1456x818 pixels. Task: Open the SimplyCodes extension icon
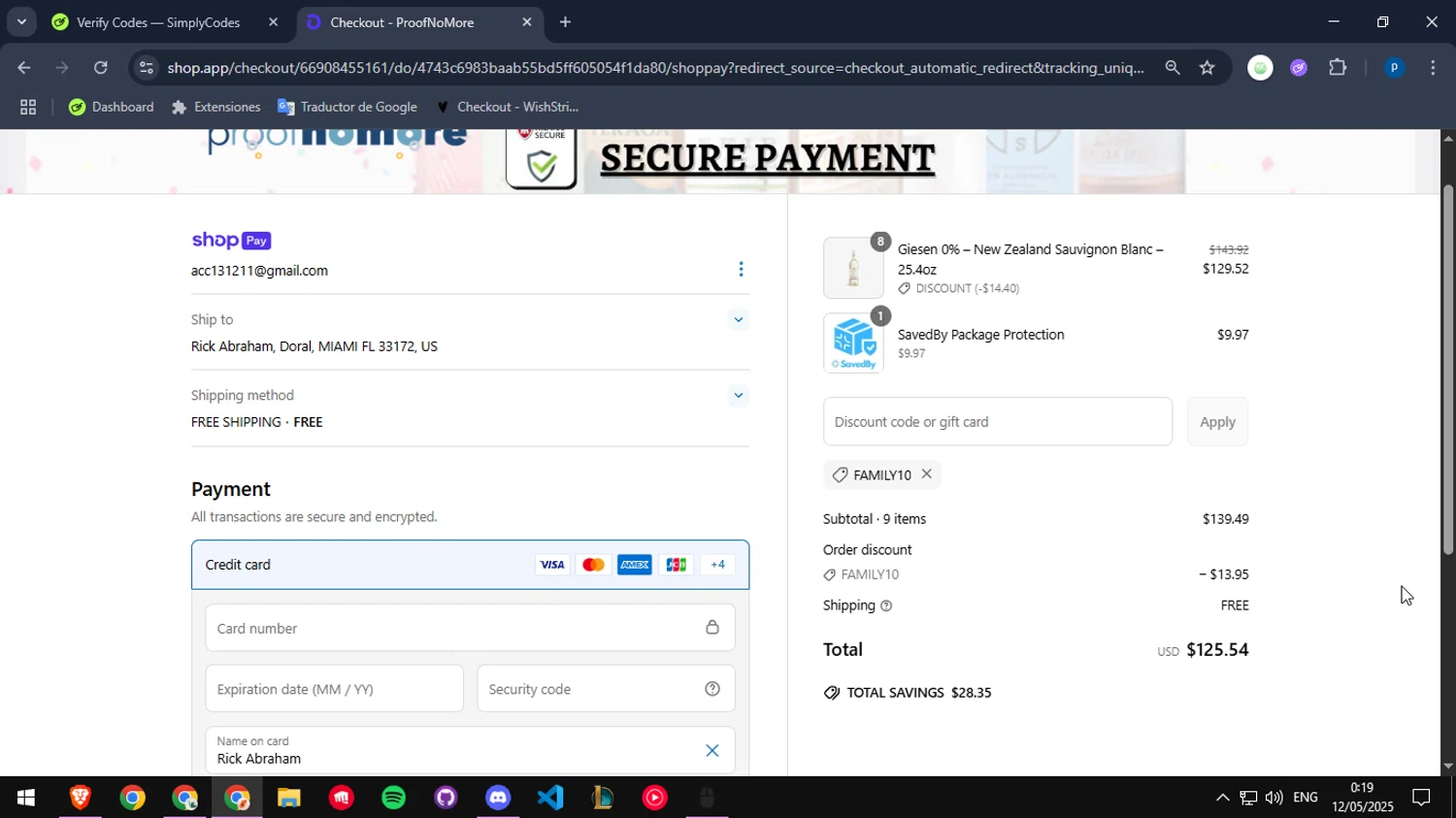[1260, 68]
